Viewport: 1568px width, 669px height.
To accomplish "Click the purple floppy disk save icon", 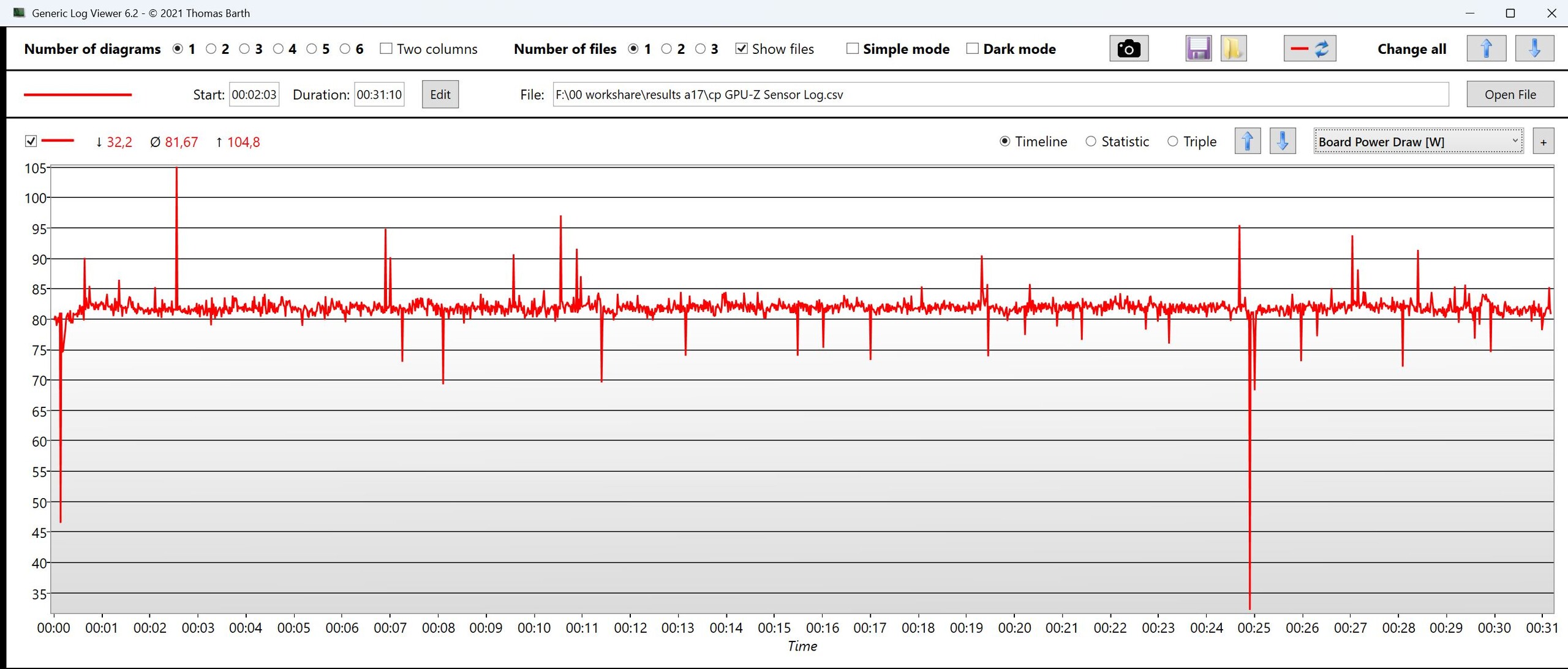I will [x=1198, y=49].
